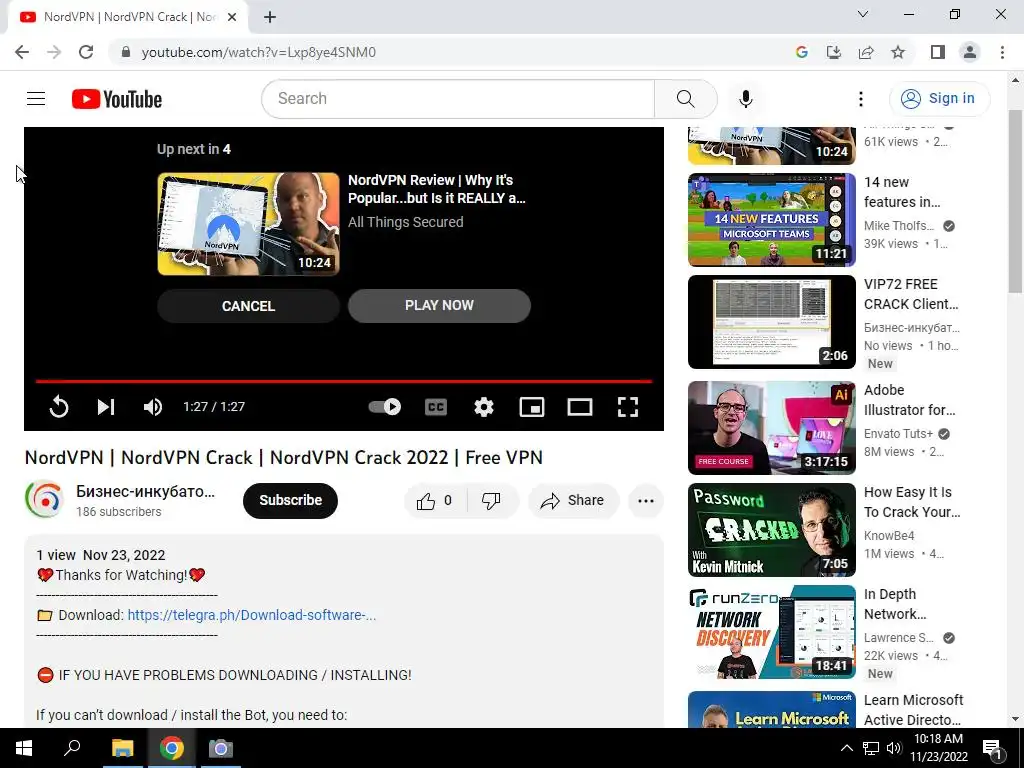1024x768 pixels.
Task: Skip to the next video
Action: (x=106, y=407)
